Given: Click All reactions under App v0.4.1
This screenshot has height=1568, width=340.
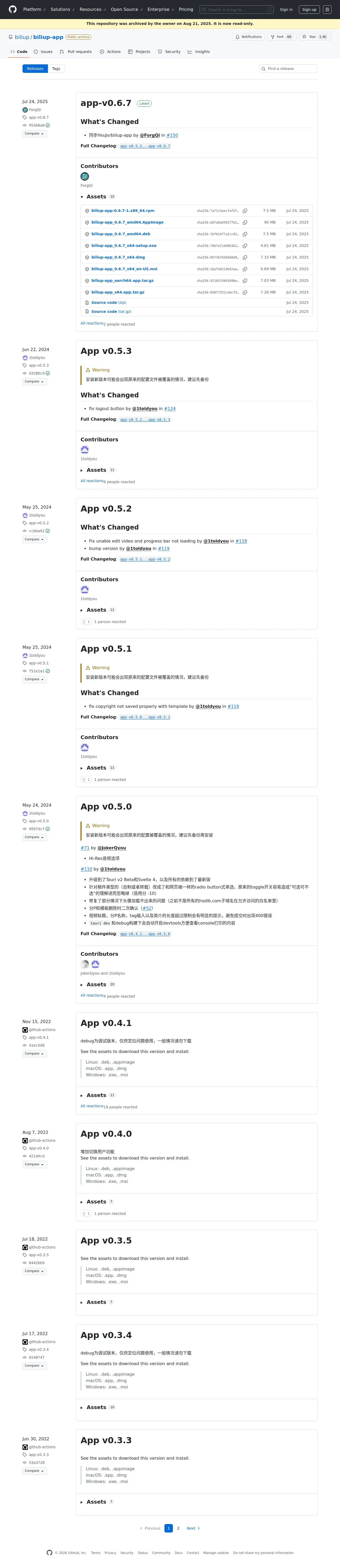Looking at the screenshot, I should click(92, 1106).
